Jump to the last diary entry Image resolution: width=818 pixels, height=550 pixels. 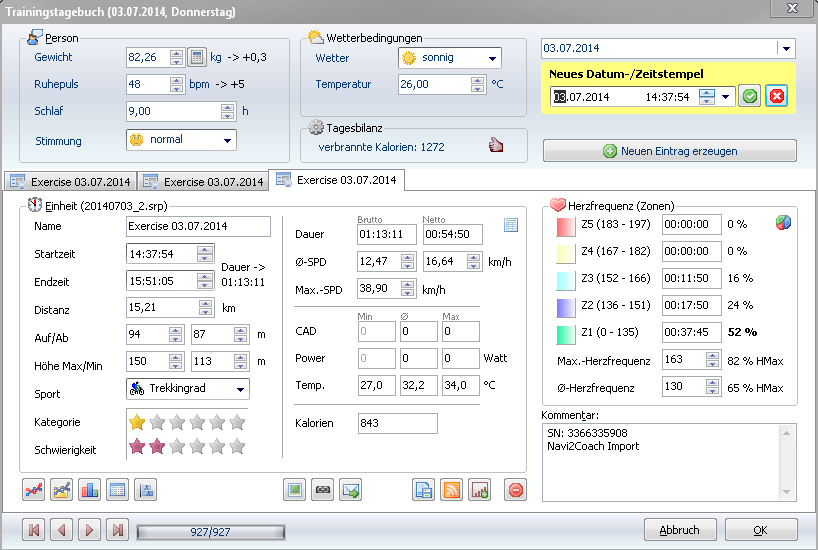(117, 530)
